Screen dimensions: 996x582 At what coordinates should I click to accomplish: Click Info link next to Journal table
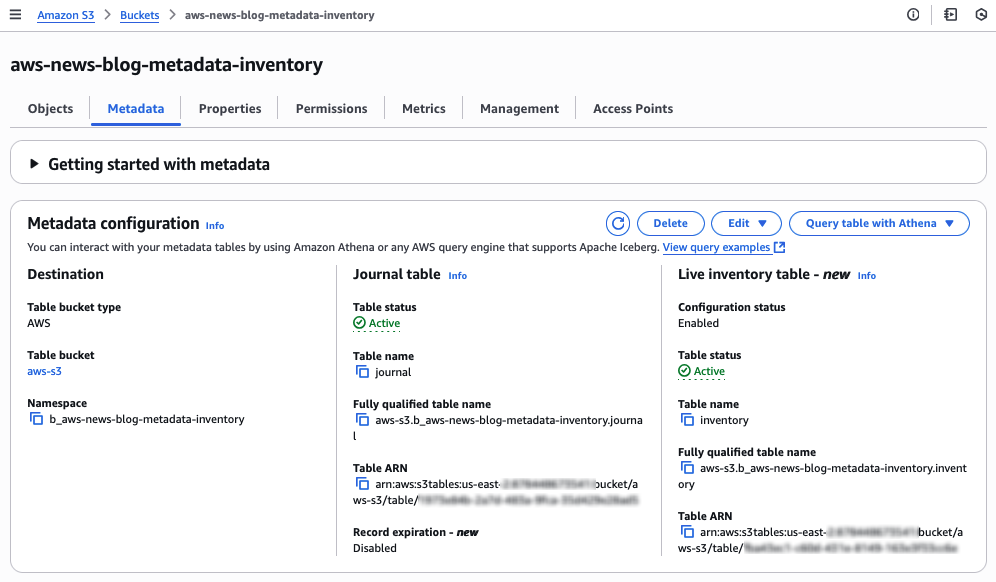[457, 276]
